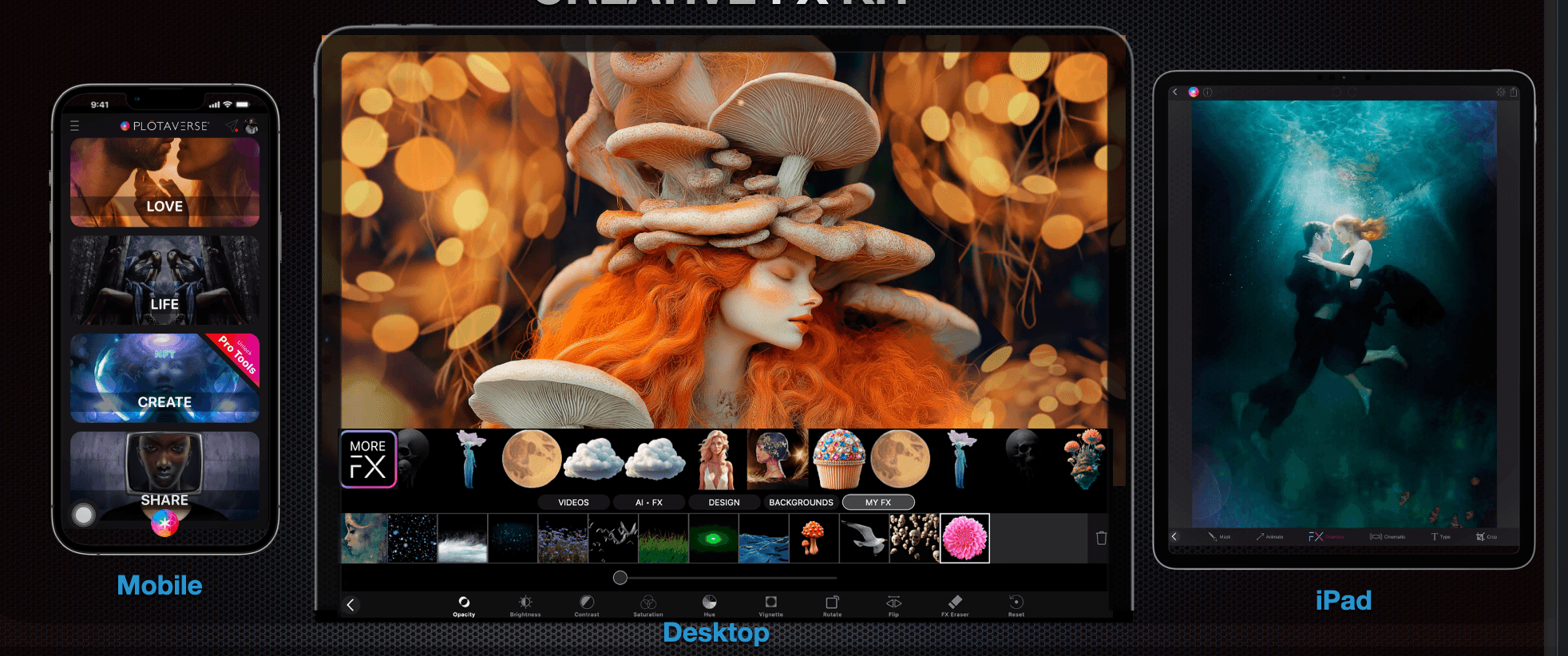Image resolution: width=1568 pixels, height=656 pixels.
Task: Go back using chevron beside Opacity
Action: click(x=350, y=605)
